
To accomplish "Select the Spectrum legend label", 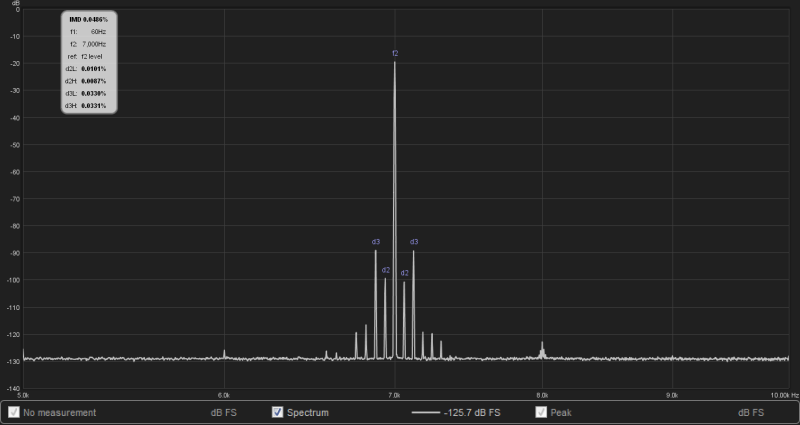I will point(308,413).
